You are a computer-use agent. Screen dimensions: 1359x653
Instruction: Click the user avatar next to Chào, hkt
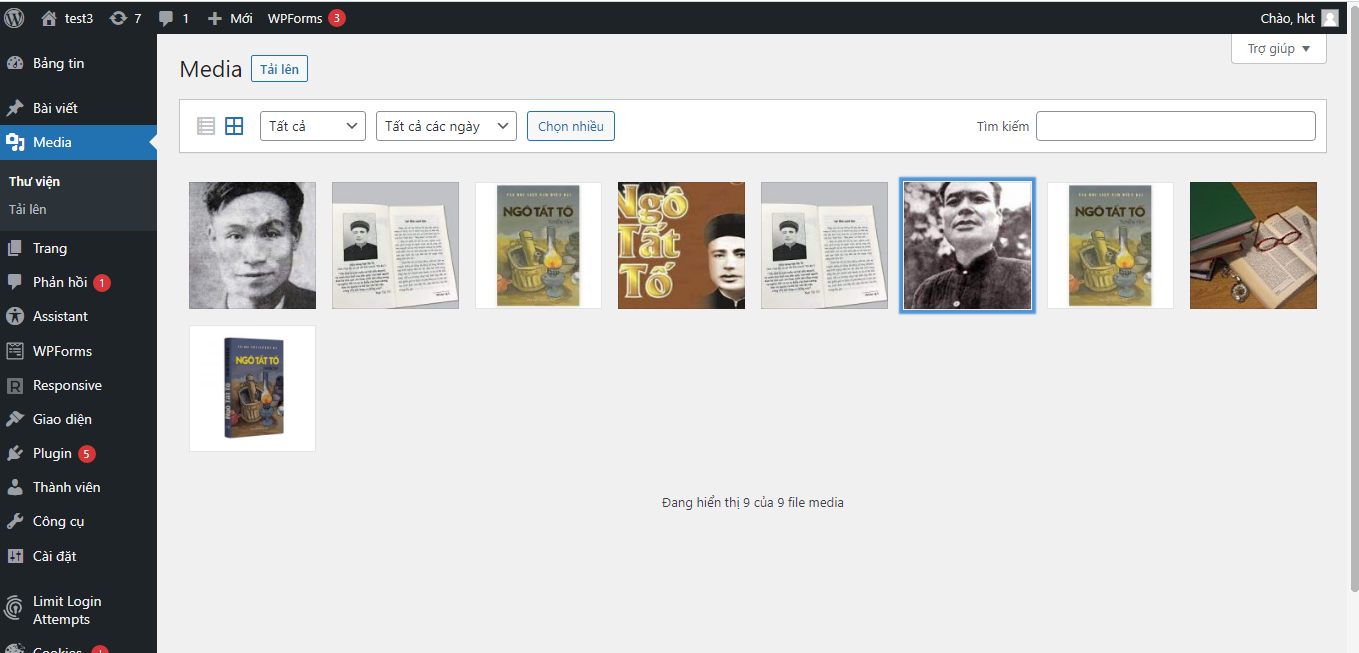1329,18
